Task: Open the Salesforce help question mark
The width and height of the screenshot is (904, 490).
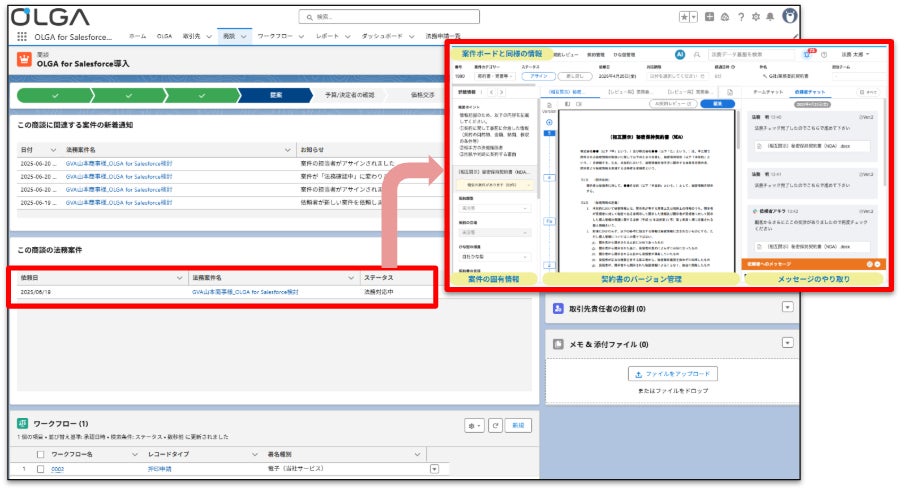Action: point(741,17)
